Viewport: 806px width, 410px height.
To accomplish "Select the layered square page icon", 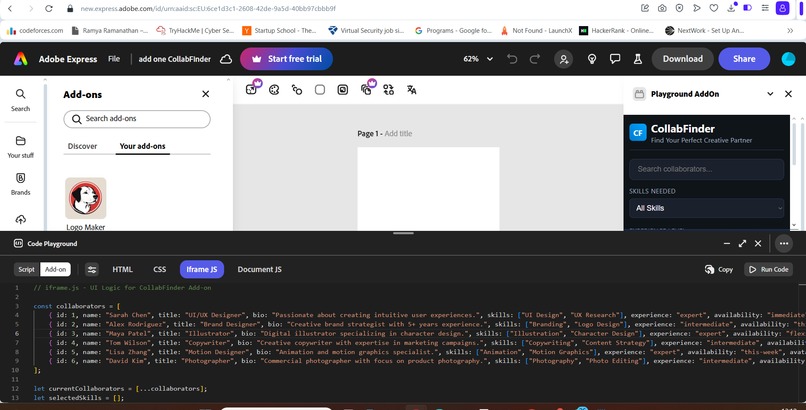I will click(343, 90).
